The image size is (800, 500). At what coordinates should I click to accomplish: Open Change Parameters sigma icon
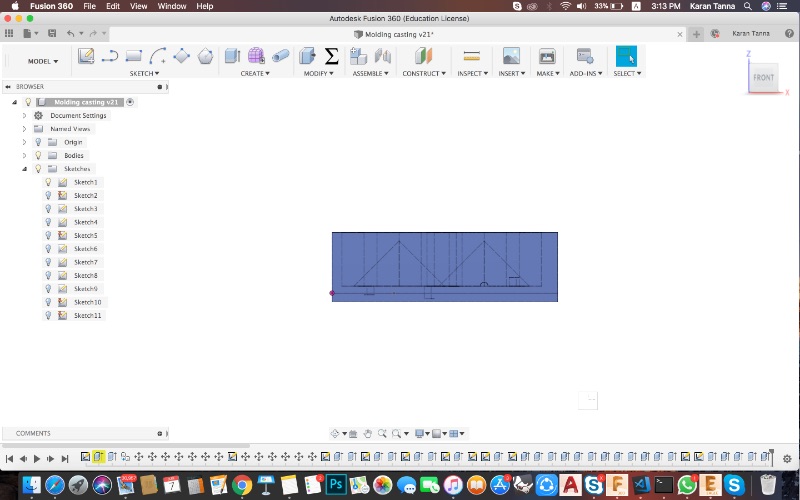coord(332,56)
